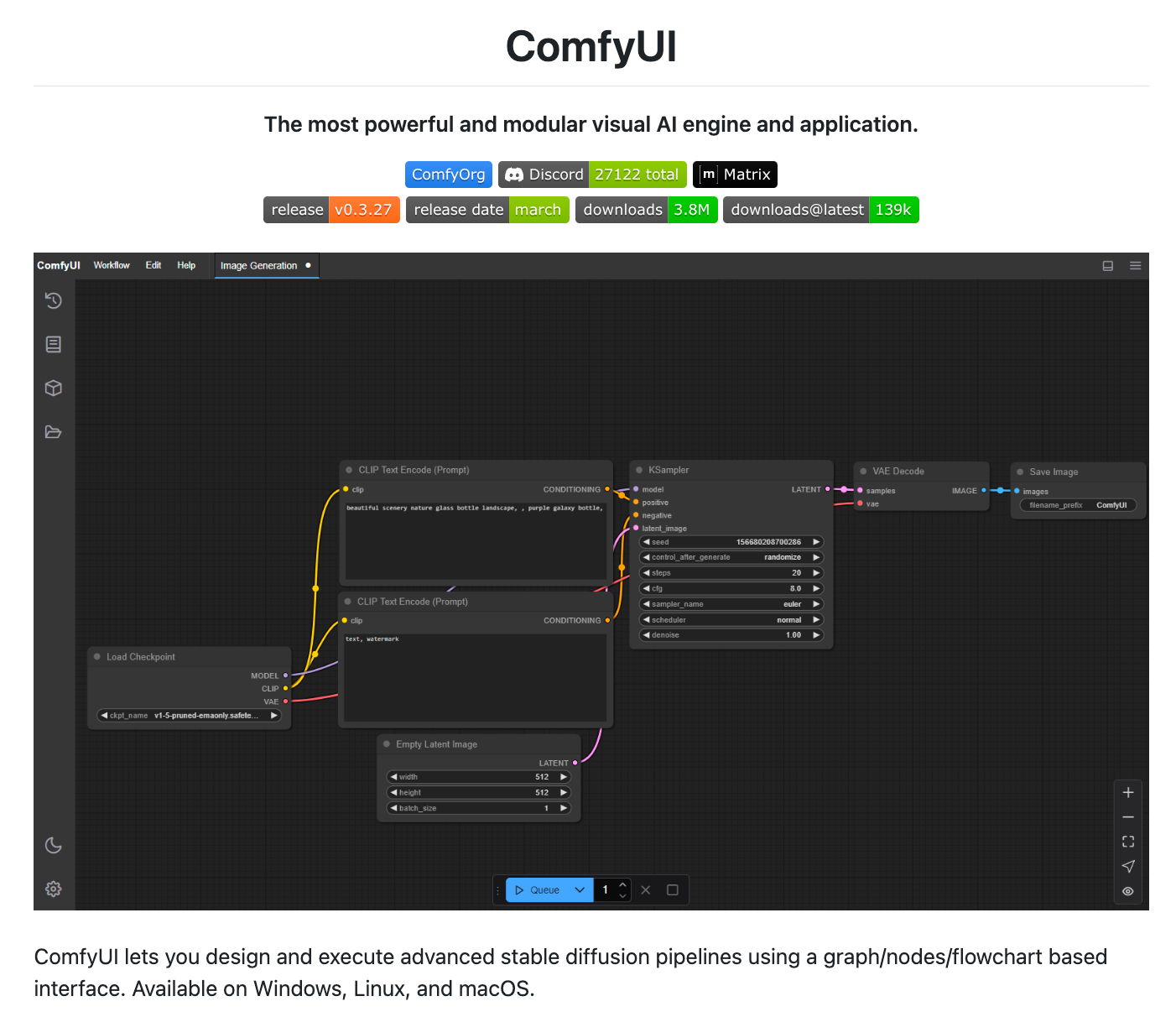
Task: Open the Help menu
Action: pyautogui.click(x=186, y=265)
